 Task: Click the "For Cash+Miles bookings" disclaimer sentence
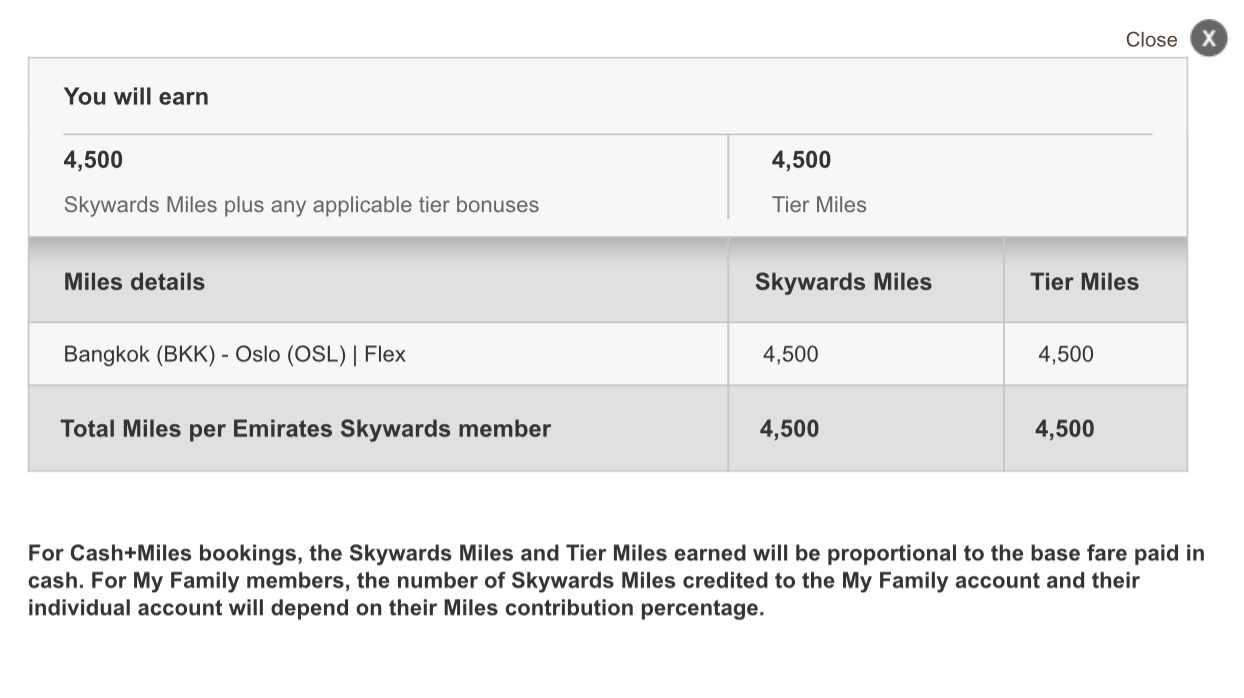616,553
